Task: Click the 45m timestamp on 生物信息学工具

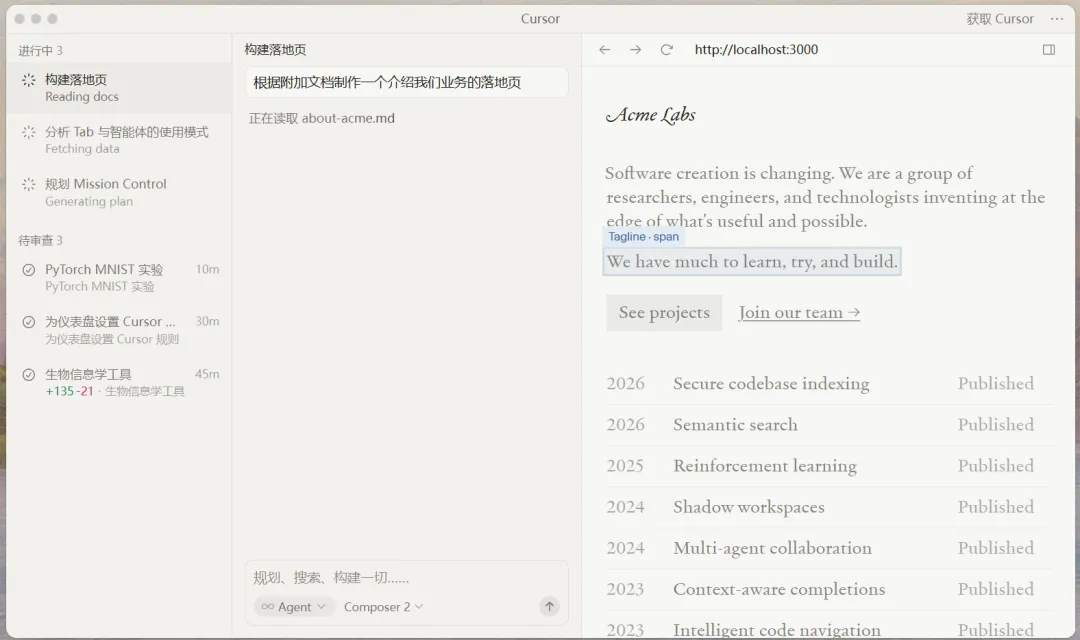Action: [207, 374]
